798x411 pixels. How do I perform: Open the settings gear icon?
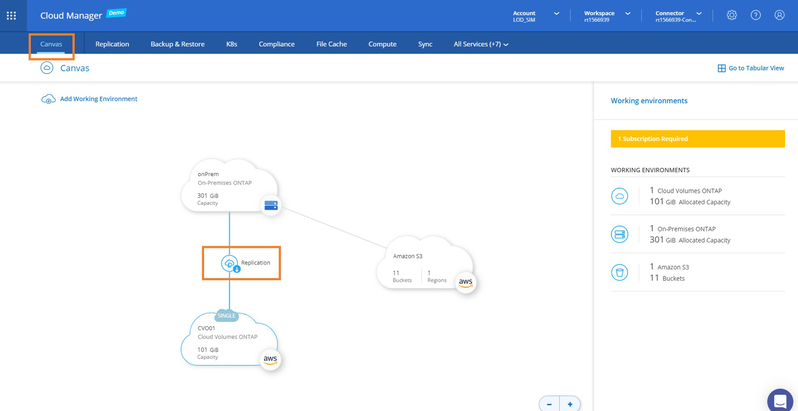click(732, 15)
